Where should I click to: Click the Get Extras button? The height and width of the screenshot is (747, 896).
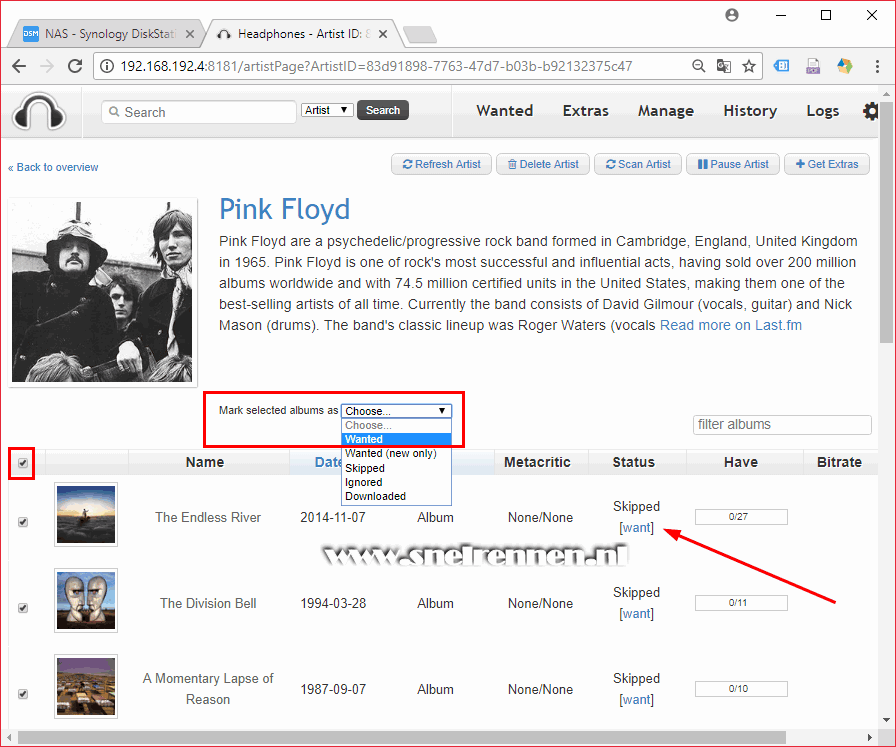tap(827, 164)
